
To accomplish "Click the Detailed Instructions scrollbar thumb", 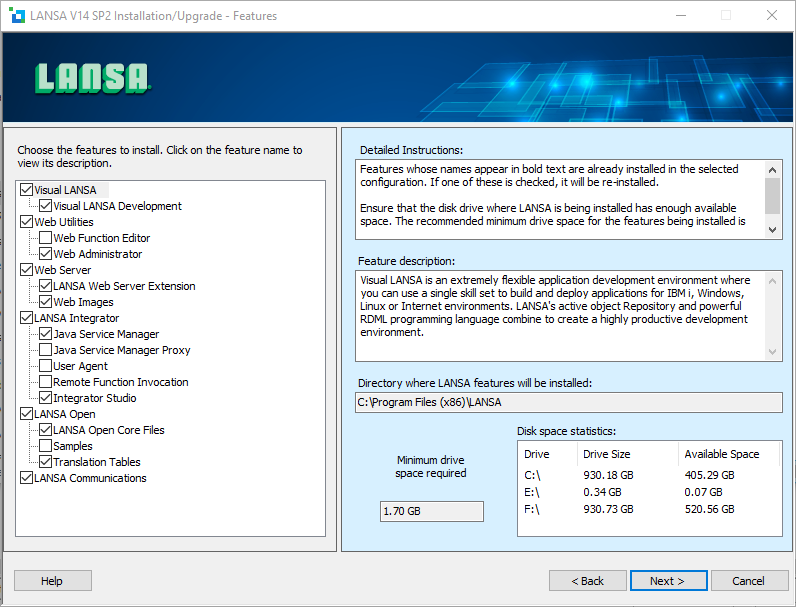I will (x=772, y=196).
